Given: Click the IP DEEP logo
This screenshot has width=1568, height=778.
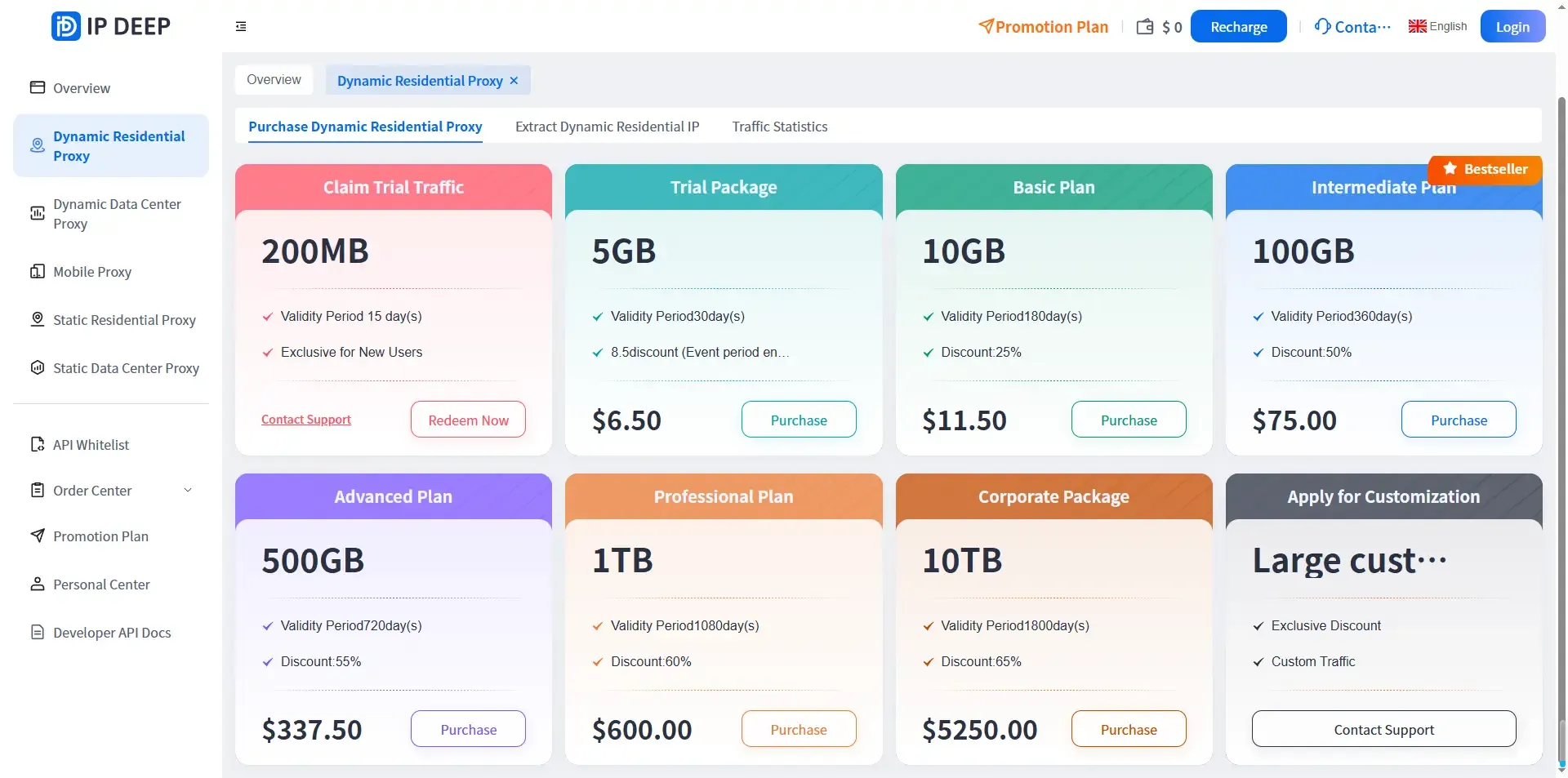Looking at the screenshot, I should (x=110, y=25).
